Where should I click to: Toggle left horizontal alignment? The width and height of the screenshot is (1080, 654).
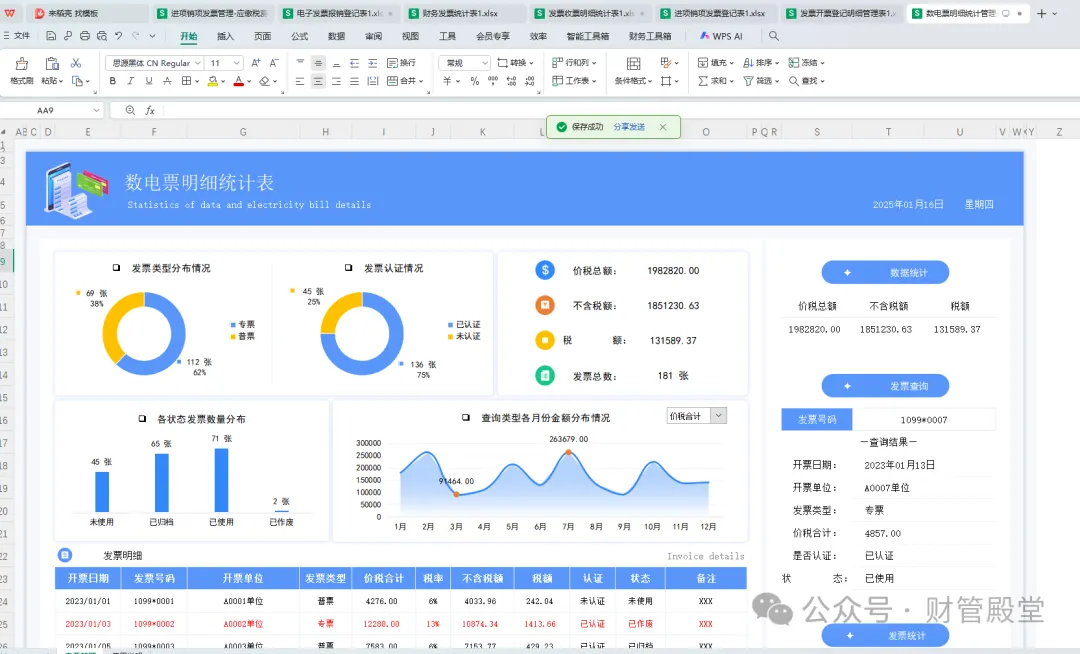(x=300, y=81)
